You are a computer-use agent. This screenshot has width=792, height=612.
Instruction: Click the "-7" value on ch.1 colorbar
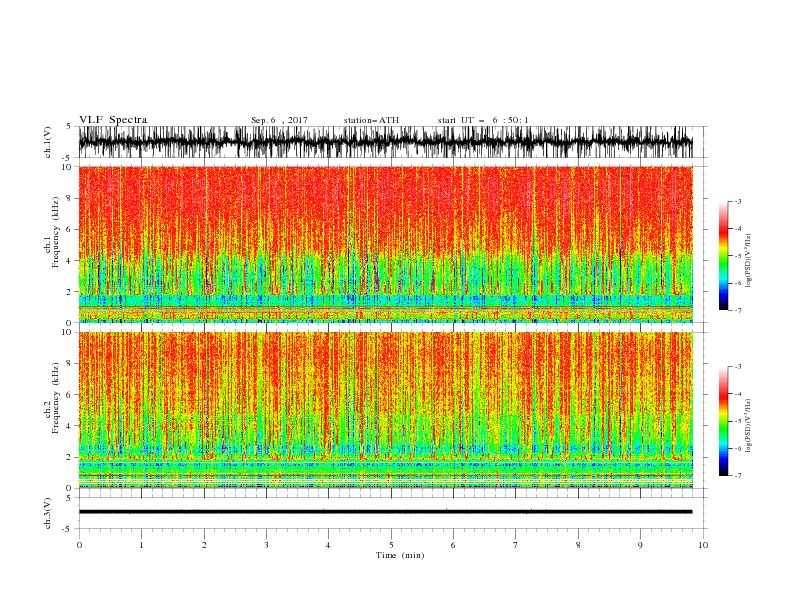[738, 310]
